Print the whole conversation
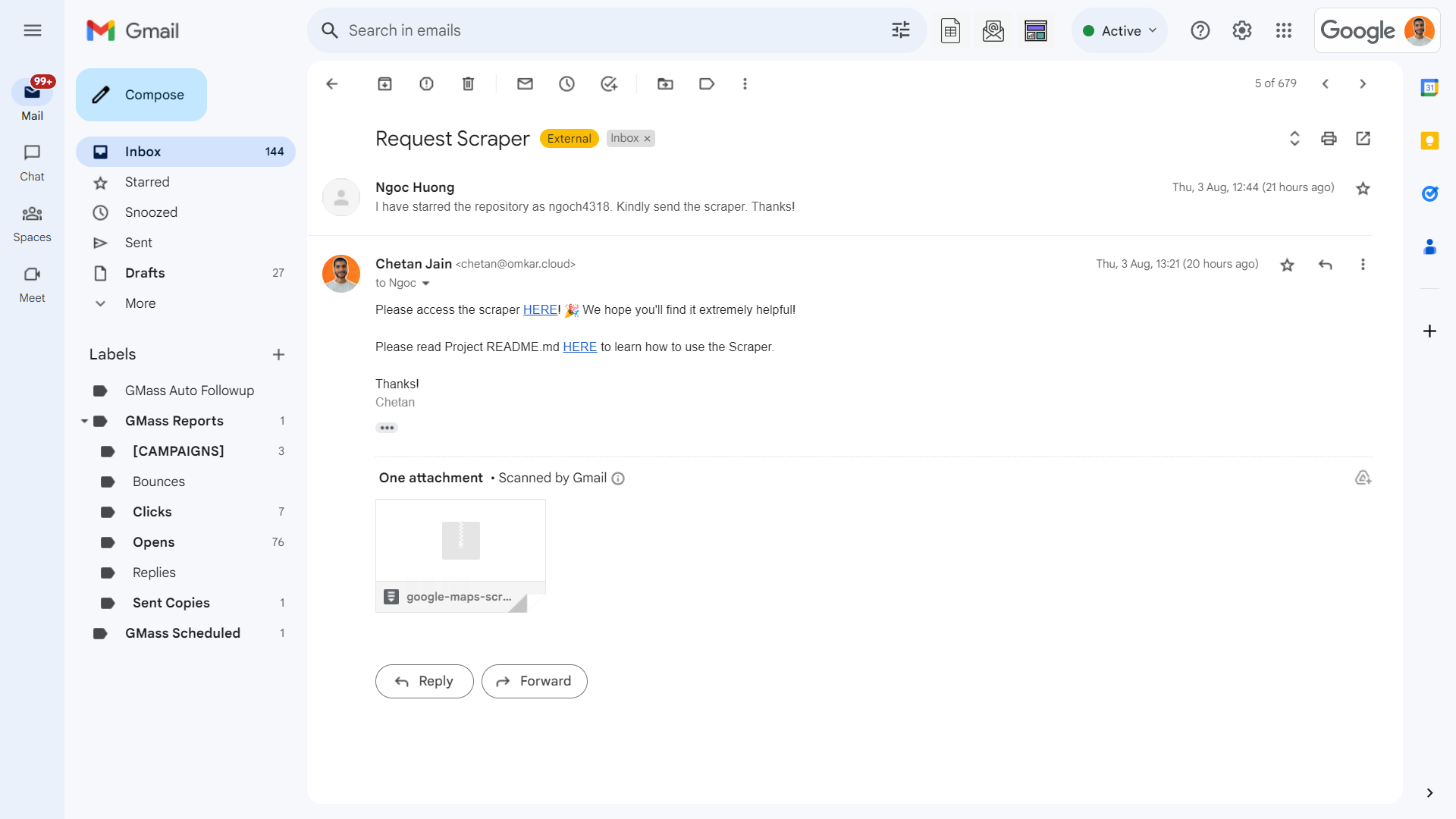This screenshot has height=819, width=1456. [1329, 139]
